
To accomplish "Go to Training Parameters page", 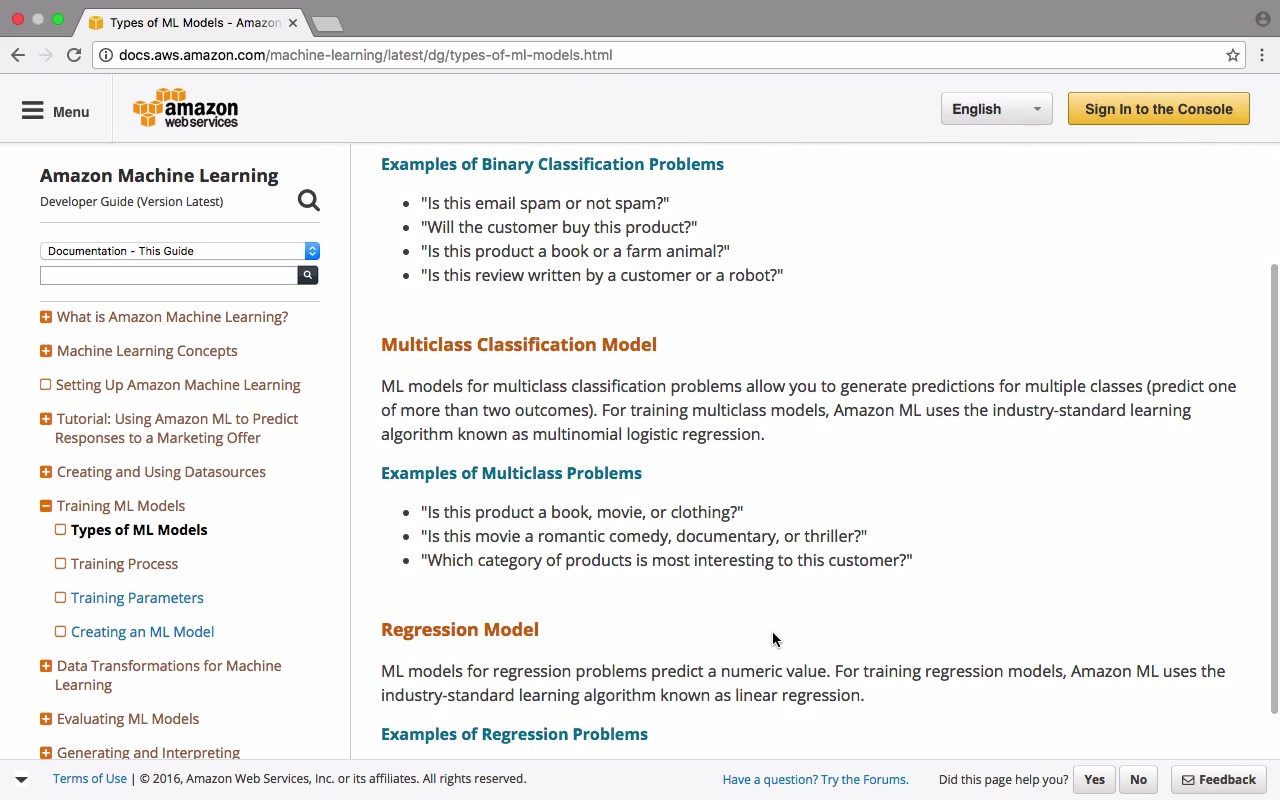I will 137,598.
